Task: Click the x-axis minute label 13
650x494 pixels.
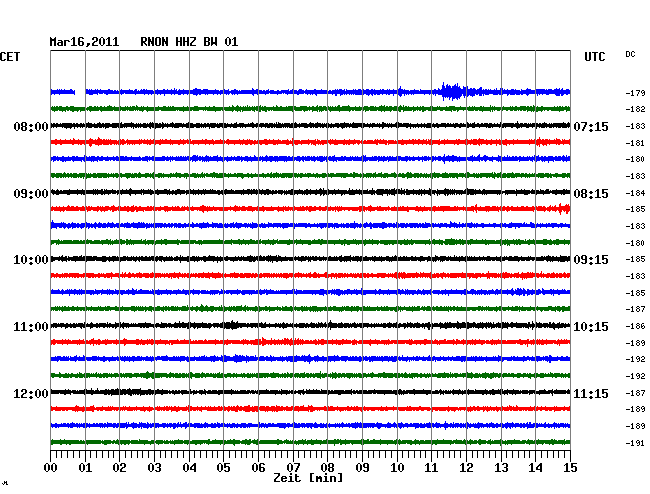Action: (x=501, y=468)
